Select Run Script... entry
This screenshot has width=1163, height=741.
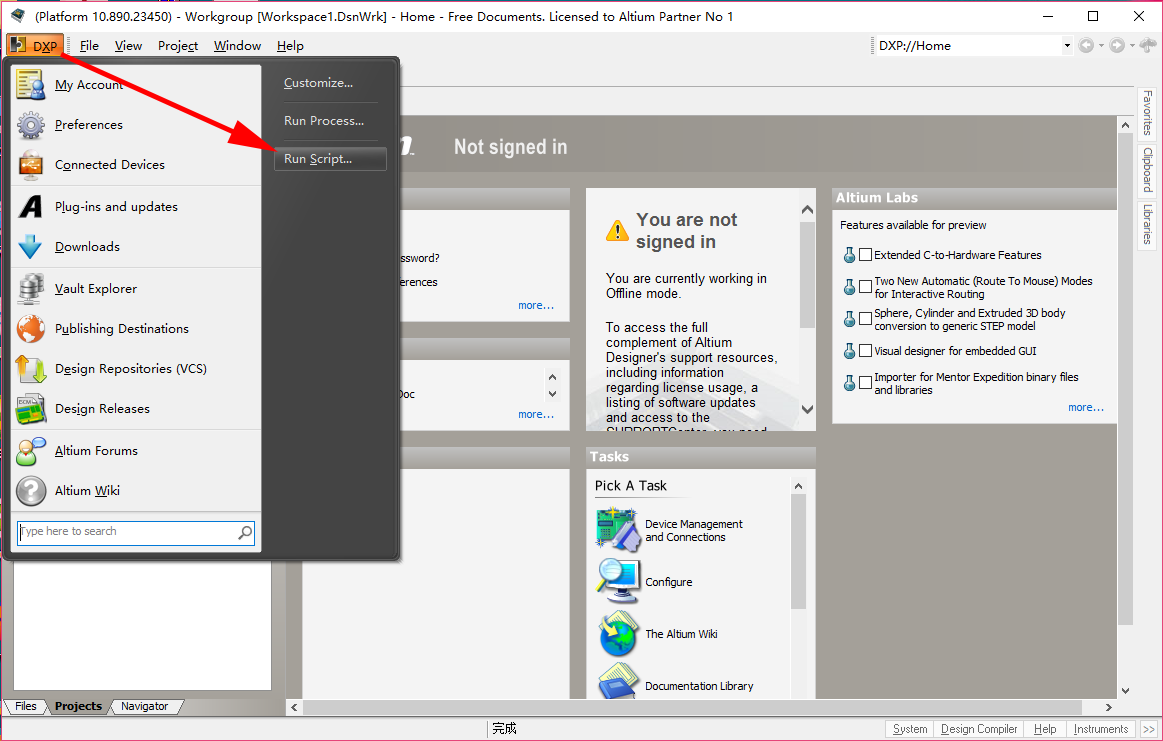click(330, 159)
